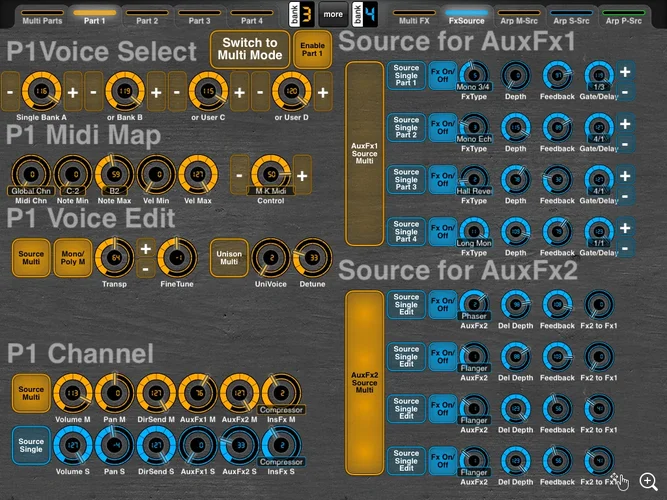Viewport: 667px width, 500px height.
Task: Toggle Fx On/Off for Part 4 row
Action: pyautogui.click(x=442, y=232)
